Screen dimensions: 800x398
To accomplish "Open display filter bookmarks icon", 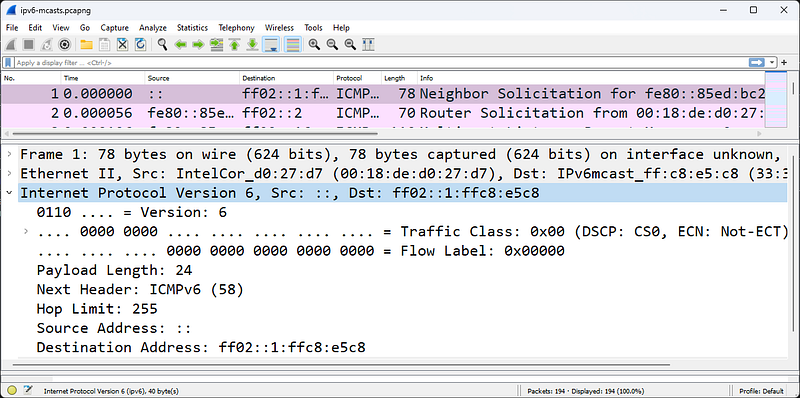I will click(x=8, y=63).
